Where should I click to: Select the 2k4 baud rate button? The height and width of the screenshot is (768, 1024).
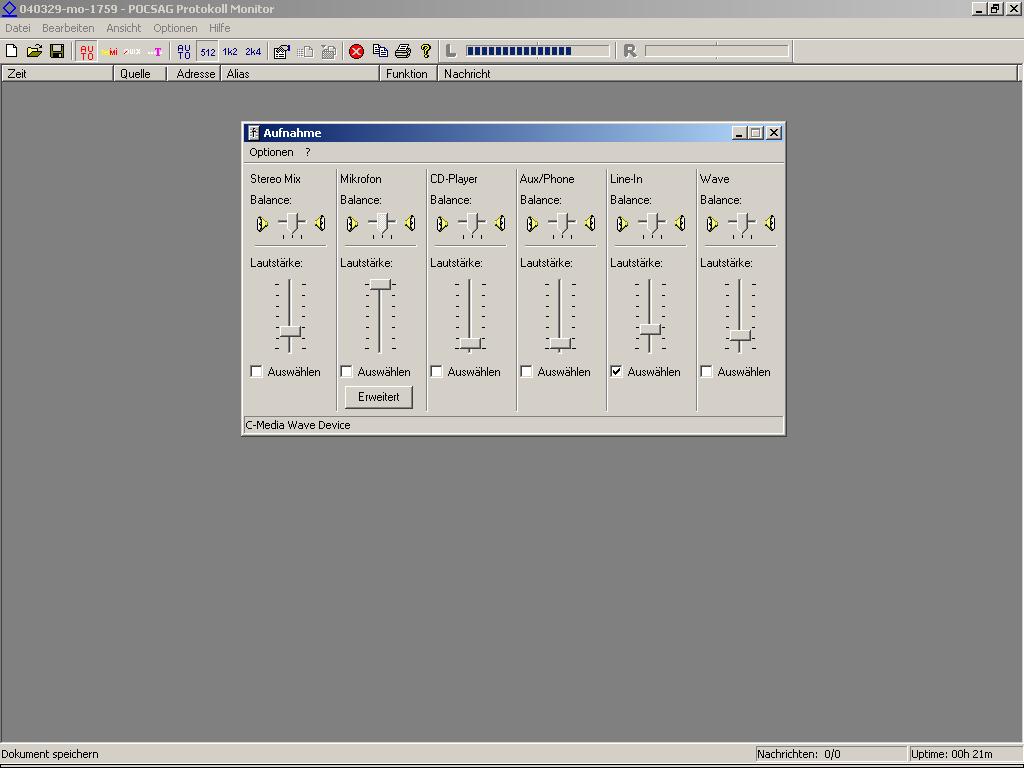coord(253,51)
